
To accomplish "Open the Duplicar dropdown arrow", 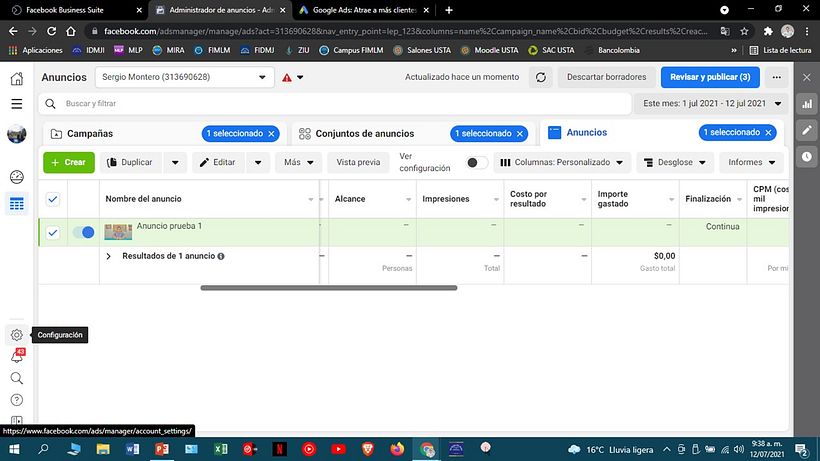I will pos(175,163).
